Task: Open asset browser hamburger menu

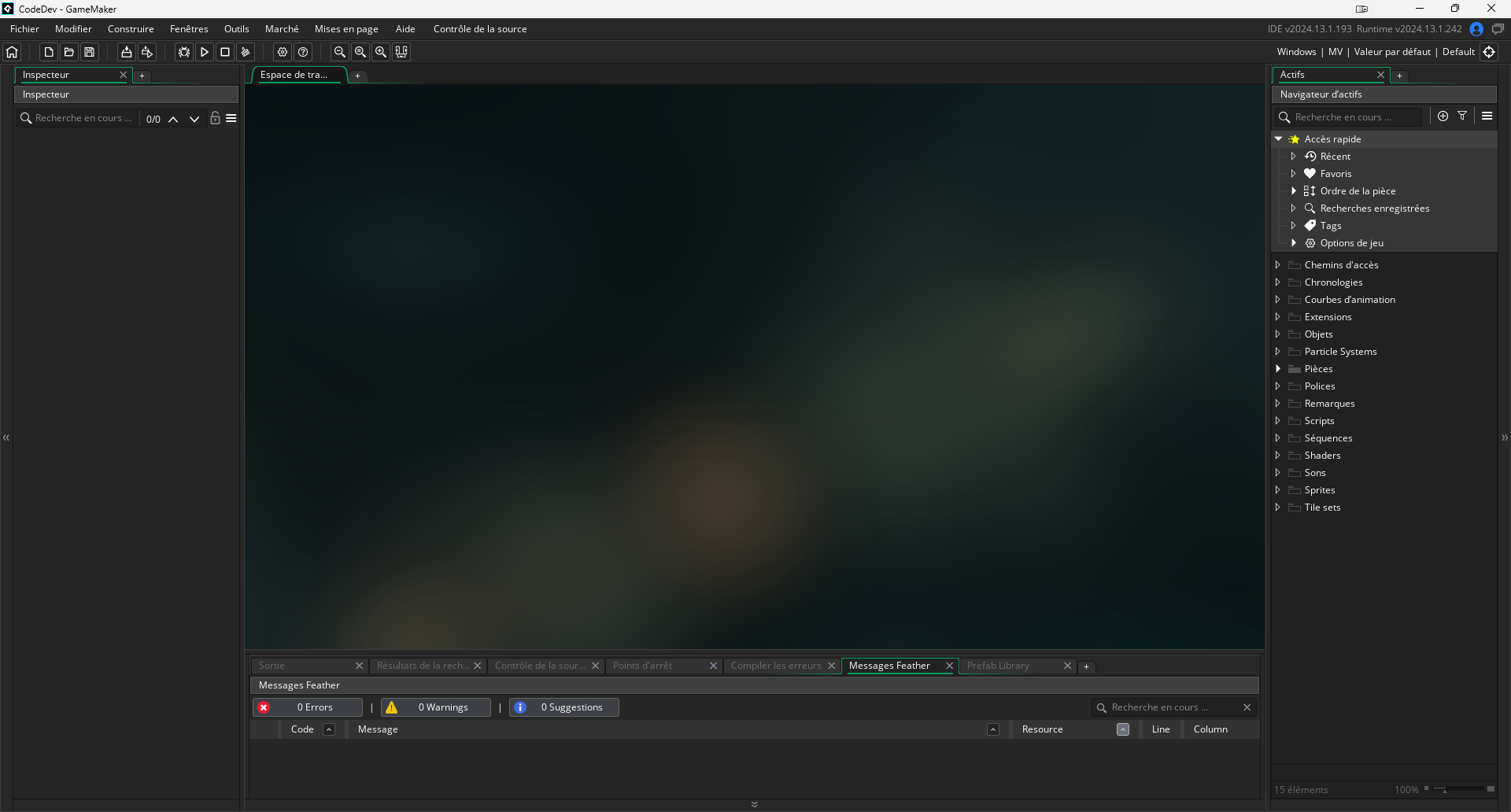Action: tap(1487, 116)
